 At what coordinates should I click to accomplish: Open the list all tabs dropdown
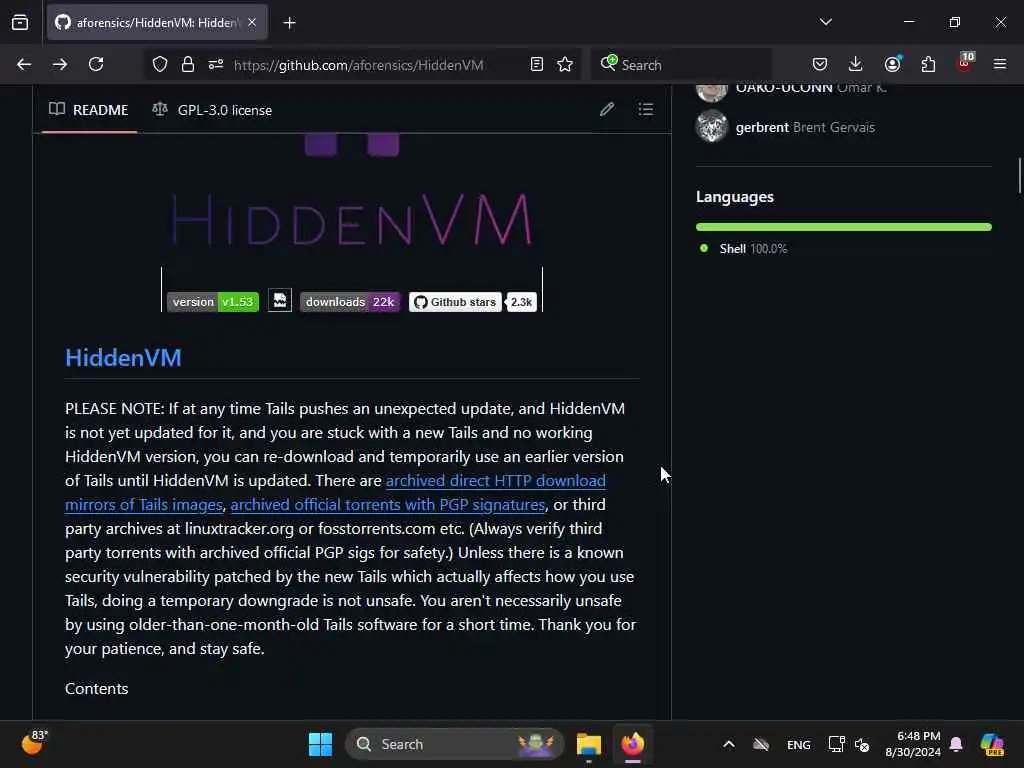(825, 22)
